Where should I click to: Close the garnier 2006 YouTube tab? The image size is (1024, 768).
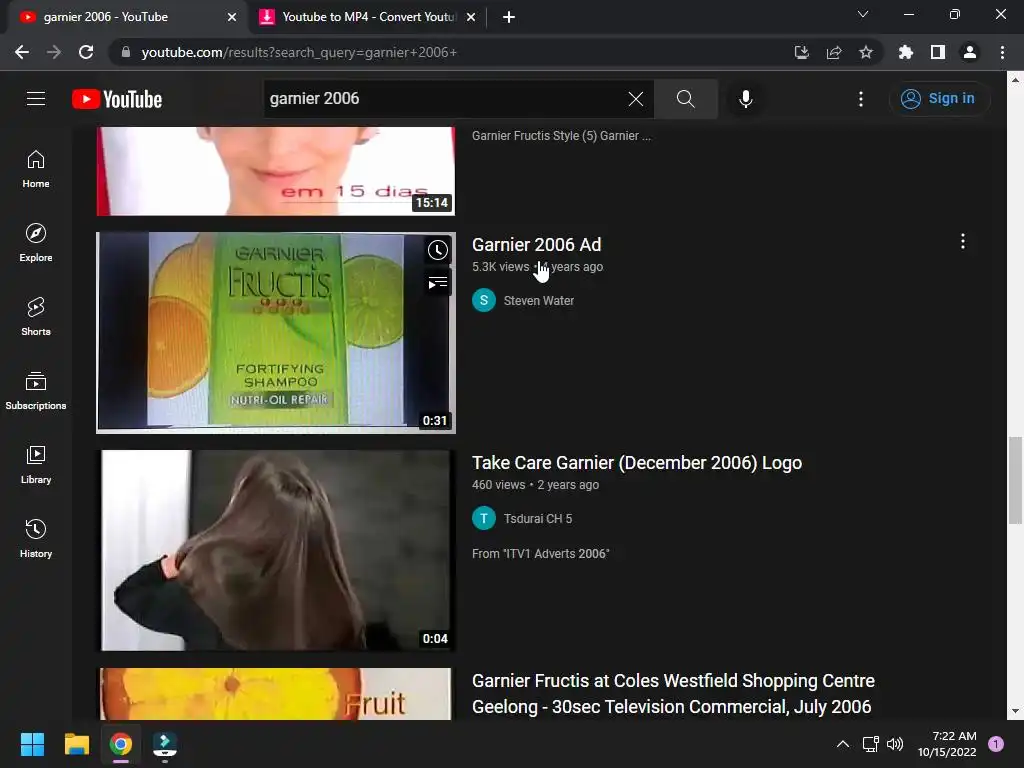click(232, 17)
